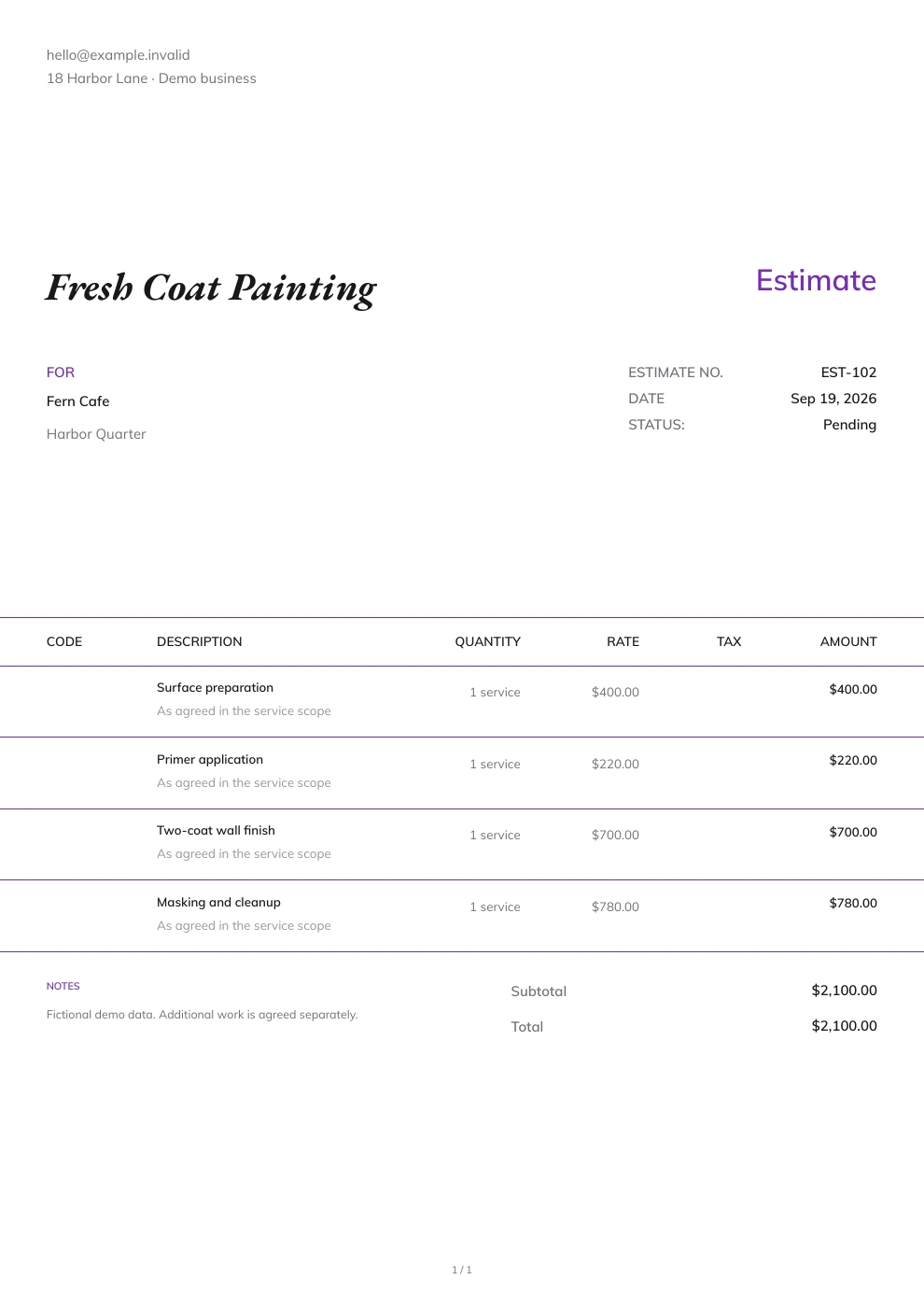
Task: Click the STATUS: label
Action: [x=656, y=425]
